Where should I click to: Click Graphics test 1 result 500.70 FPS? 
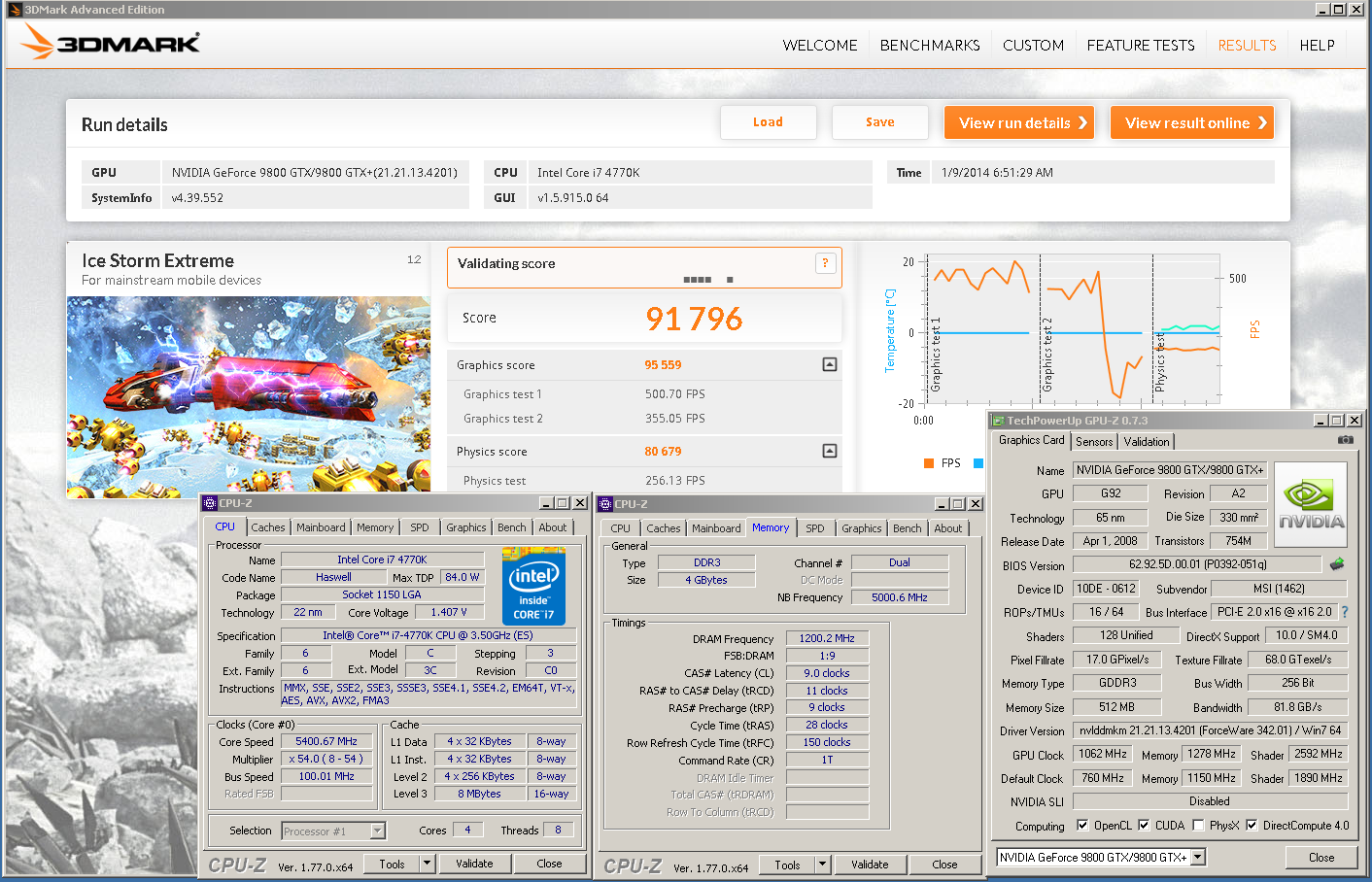click(x=675, y=394)
